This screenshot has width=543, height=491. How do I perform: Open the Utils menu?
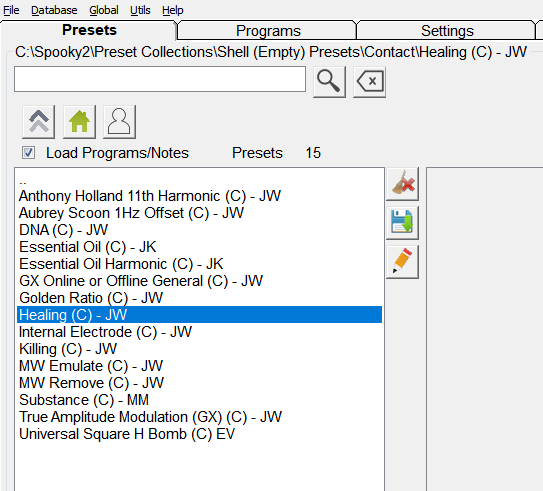coord(140,10)
